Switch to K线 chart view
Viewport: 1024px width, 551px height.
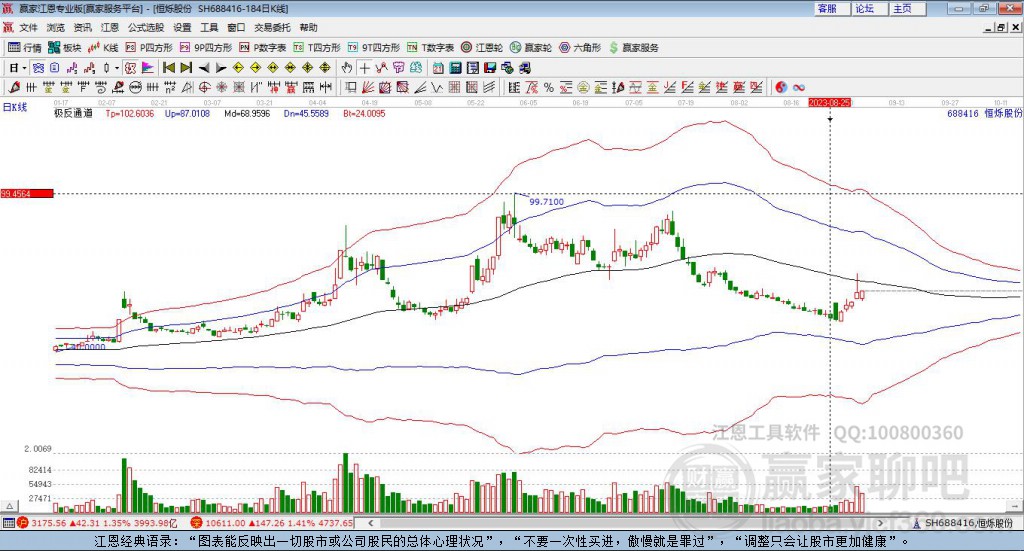(x=103, y=48)
